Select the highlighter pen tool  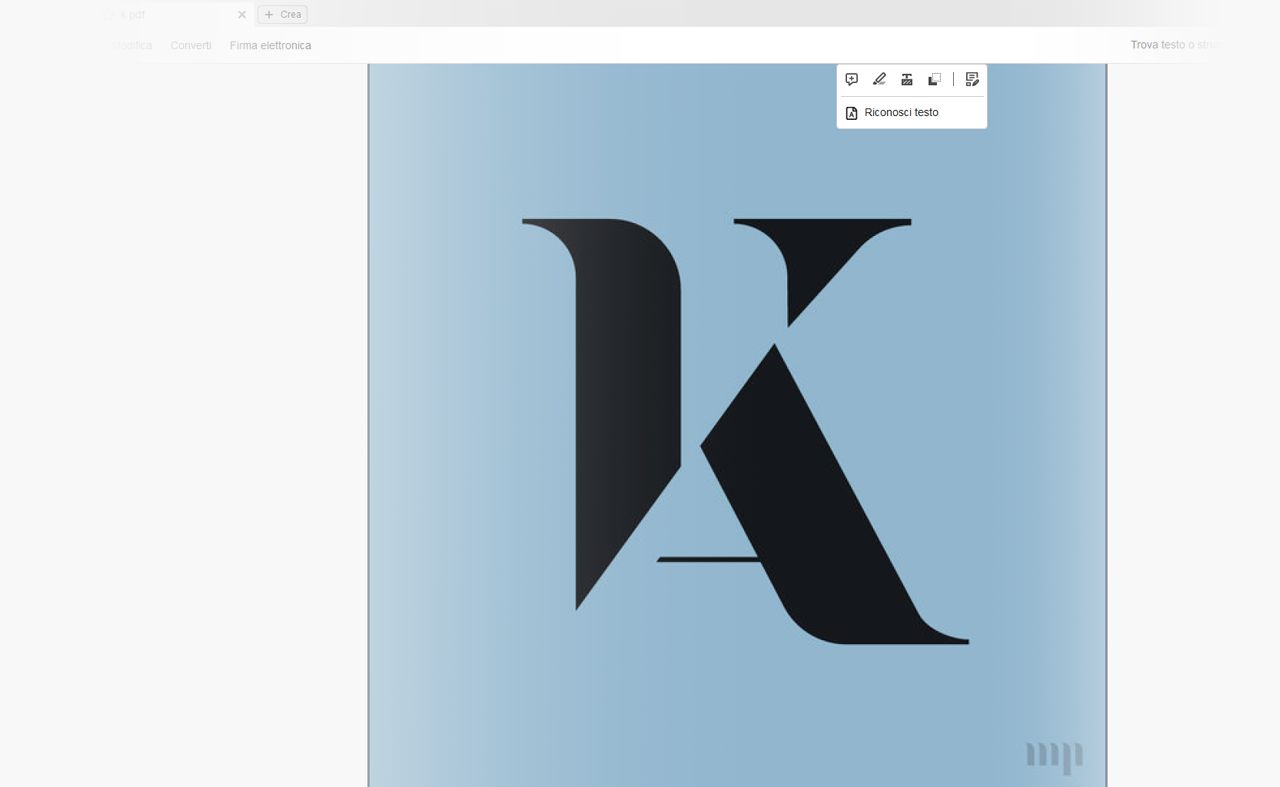[879, 79]
